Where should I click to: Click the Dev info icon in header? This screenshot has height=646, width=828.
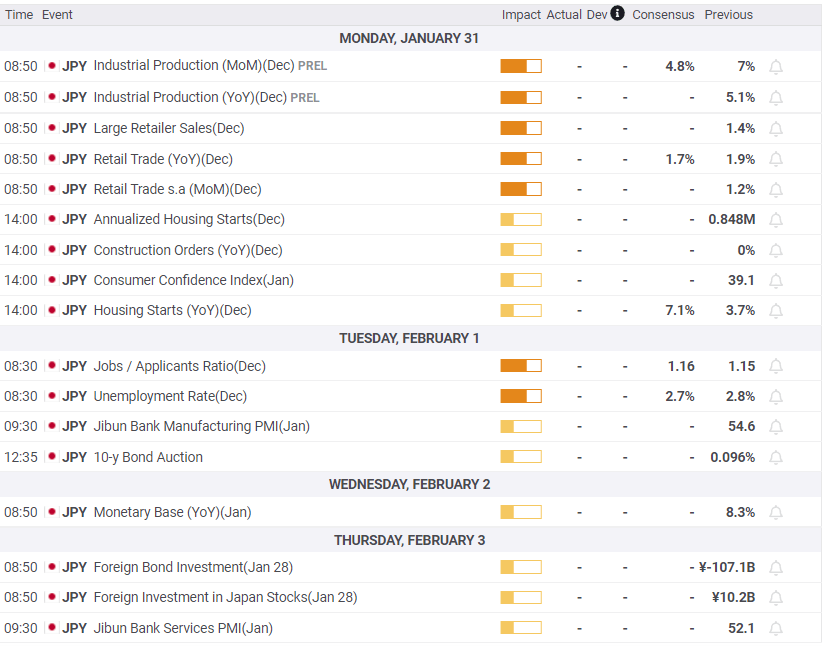pos(617,14)
